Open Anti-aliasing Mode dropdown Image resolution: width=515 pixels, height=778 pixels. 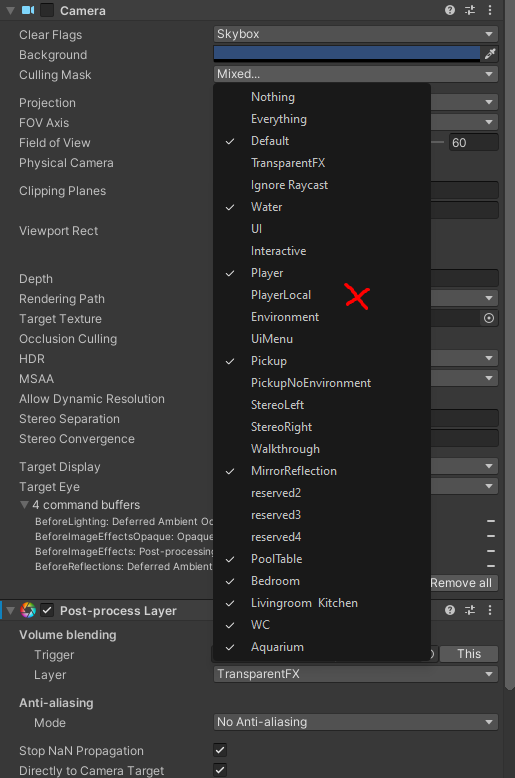point(356,722)
